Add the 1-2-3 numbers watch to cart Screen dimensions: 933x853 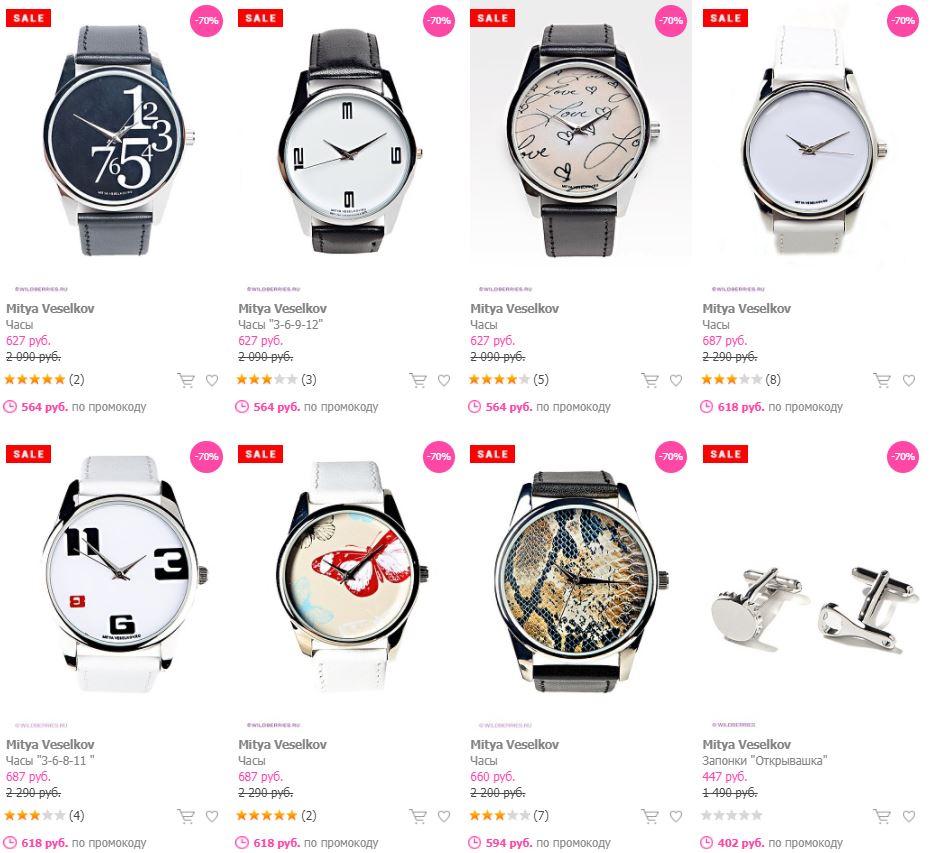click(186, 380)
